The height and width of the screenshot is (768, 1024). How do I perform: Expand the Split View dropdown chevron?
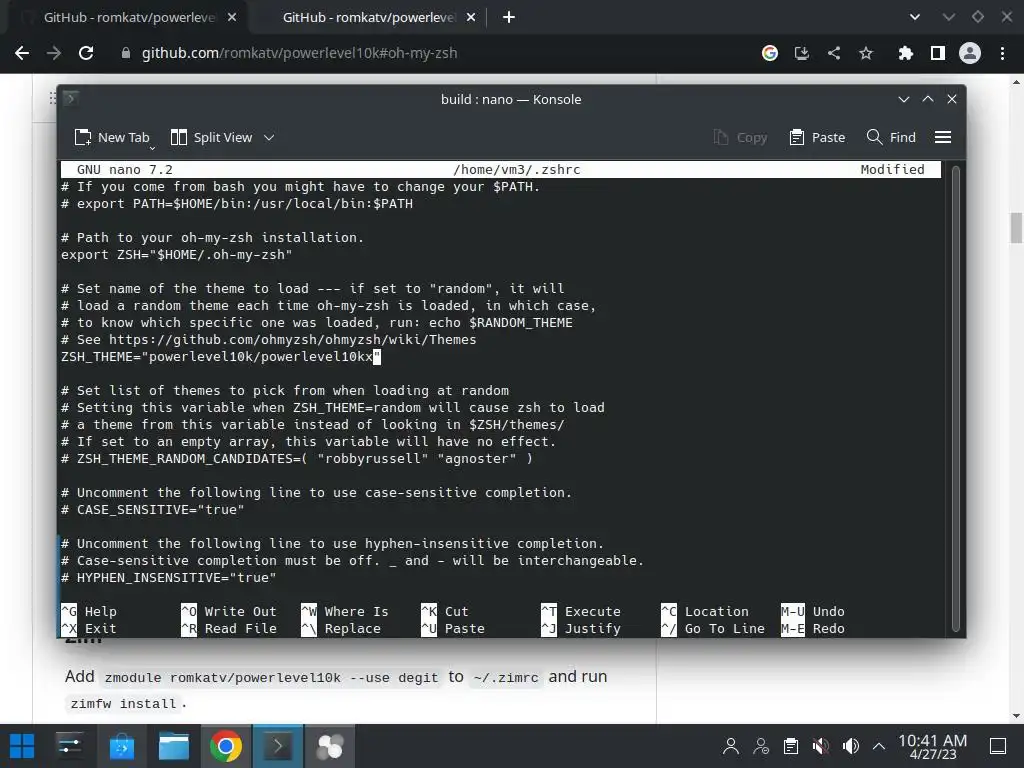pos(269,137)
